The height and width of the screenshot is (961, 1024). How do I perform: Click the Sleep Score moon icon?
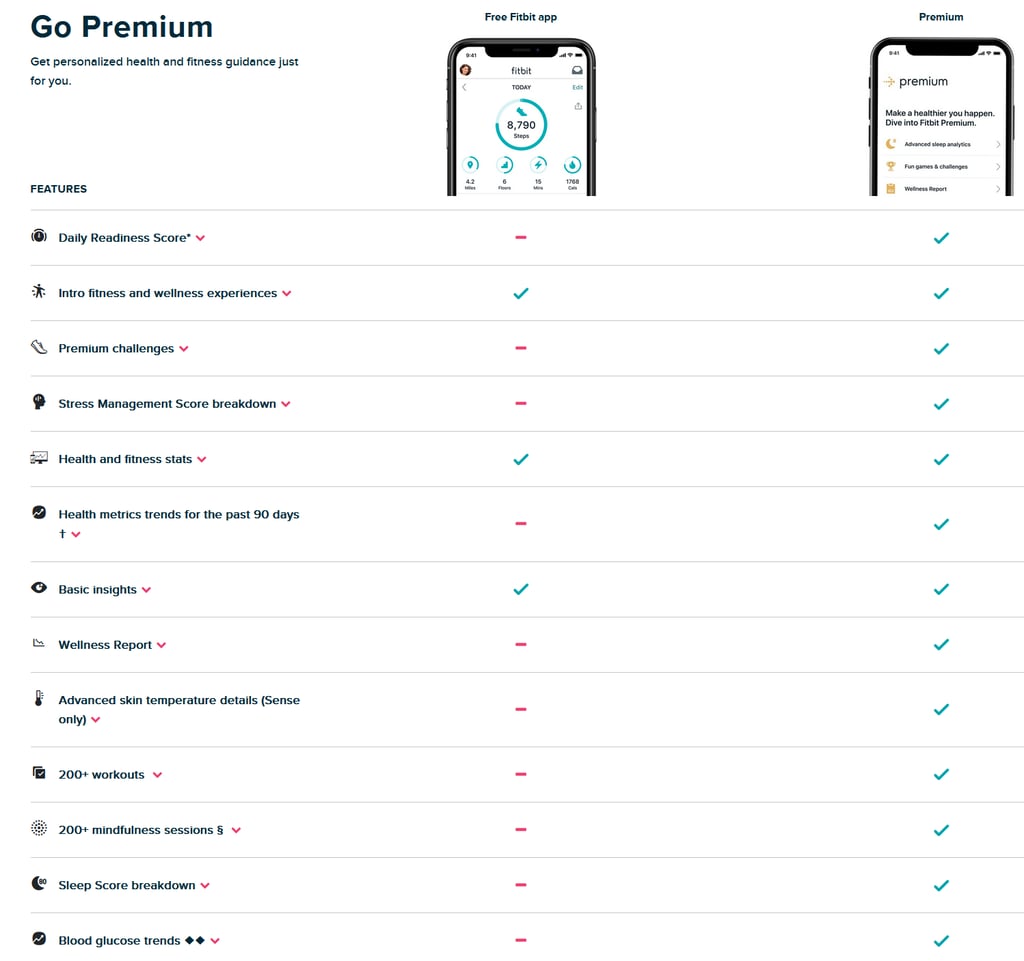[x=39, y=884]
